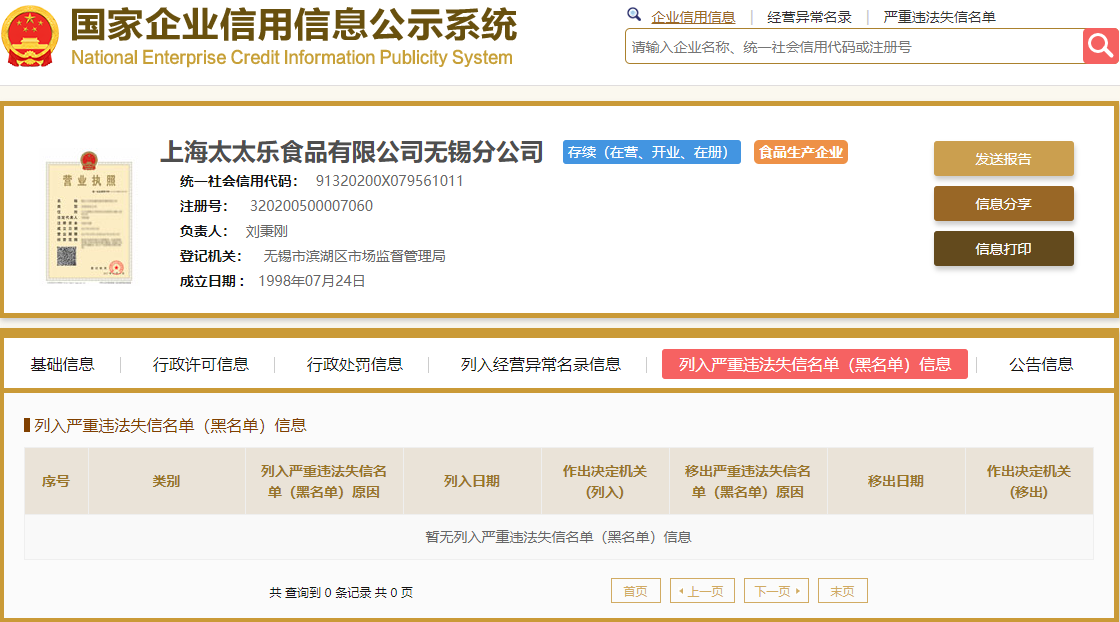
Task: Select 经营异常名录 search category
Action: (809, 17)
